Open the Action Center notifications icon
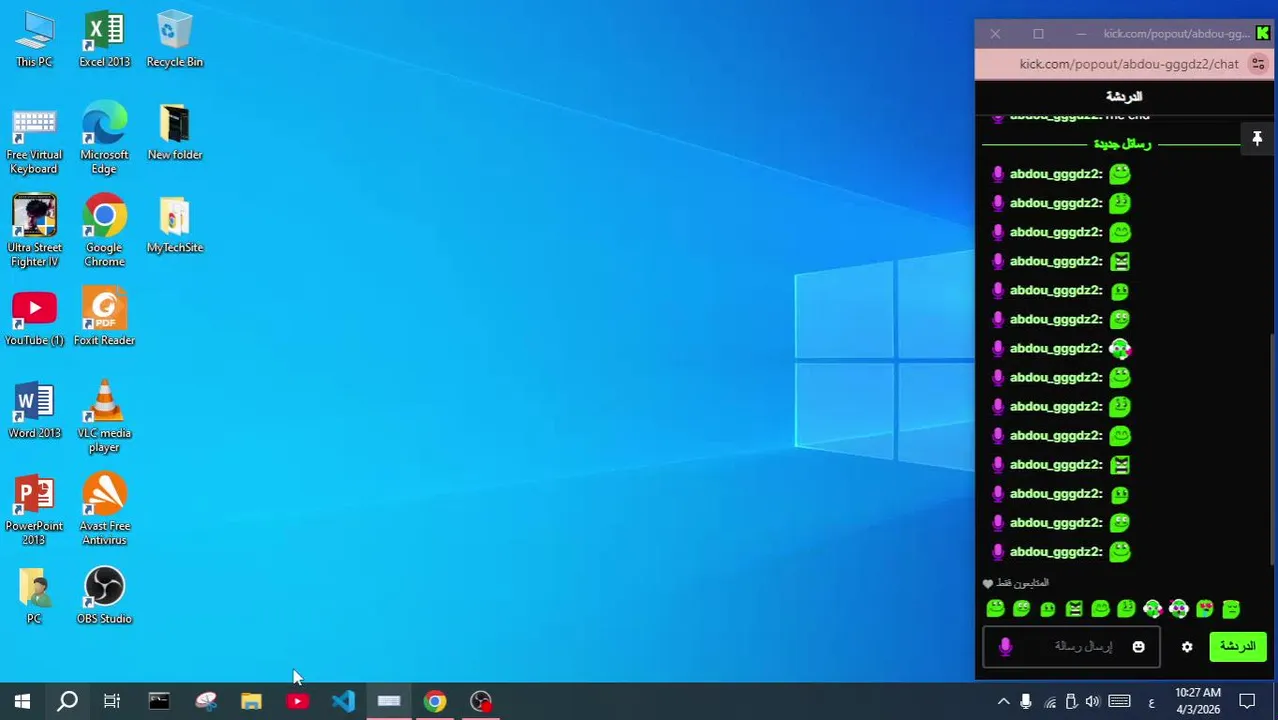 point(1247,701)
